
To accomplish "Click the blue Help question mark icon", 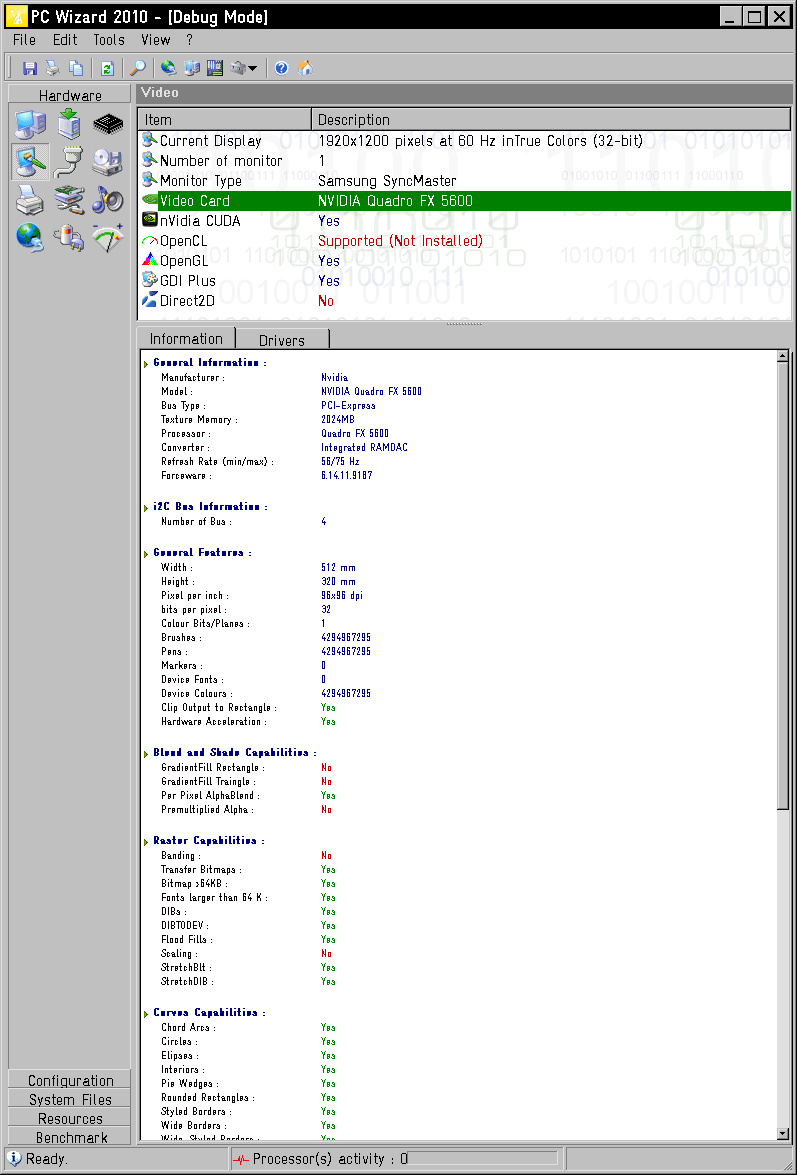I will 282,68.
